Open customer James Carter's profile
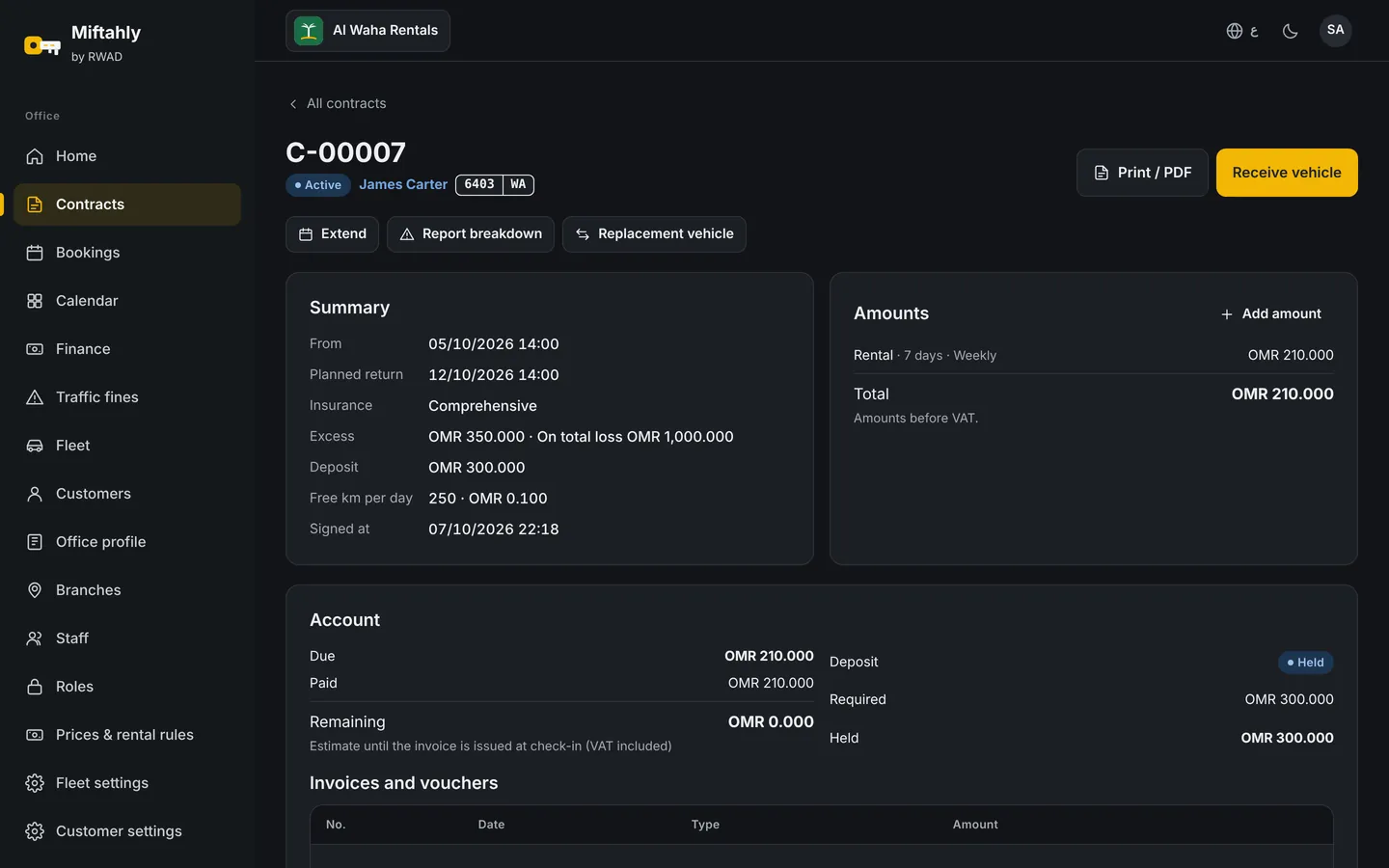Viewport: 1389px width, 868px height. pyautogui.click(x=403, y=184)
